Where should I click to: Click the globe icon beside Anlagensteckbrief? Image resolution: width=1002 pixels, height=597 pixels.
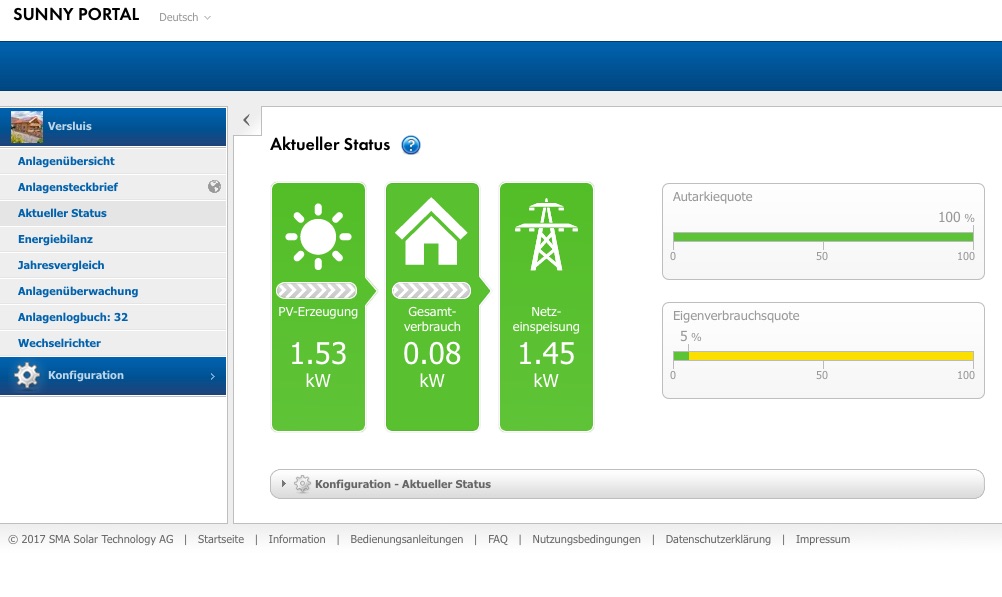pyautogui.click(x=214, y=187)
